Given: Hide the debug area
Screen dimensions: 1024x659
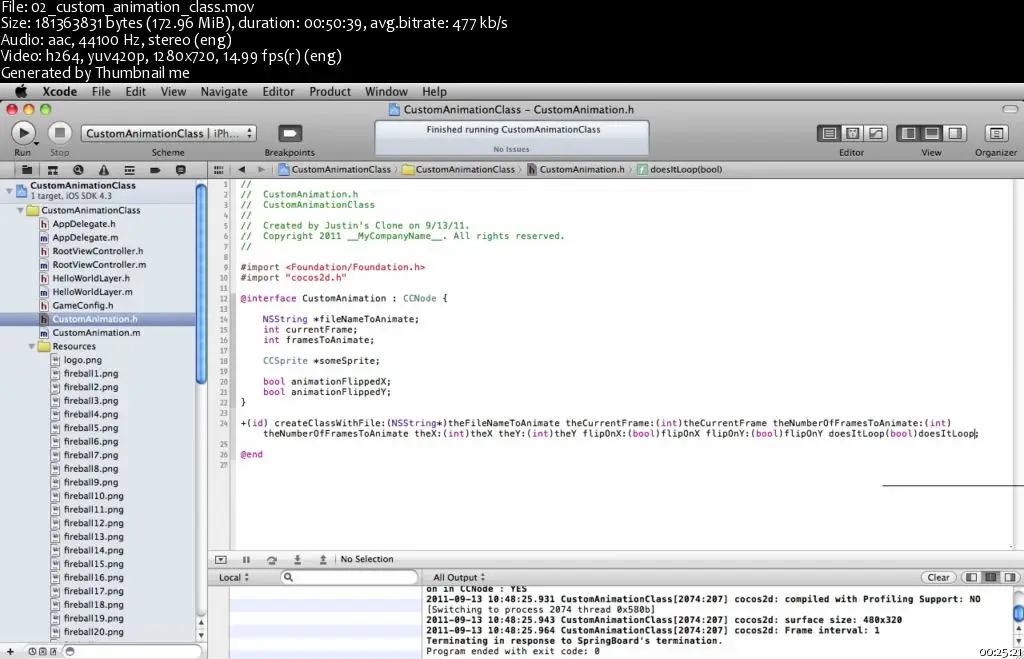Looking at the screenshot, I should [x=221, y=560].
